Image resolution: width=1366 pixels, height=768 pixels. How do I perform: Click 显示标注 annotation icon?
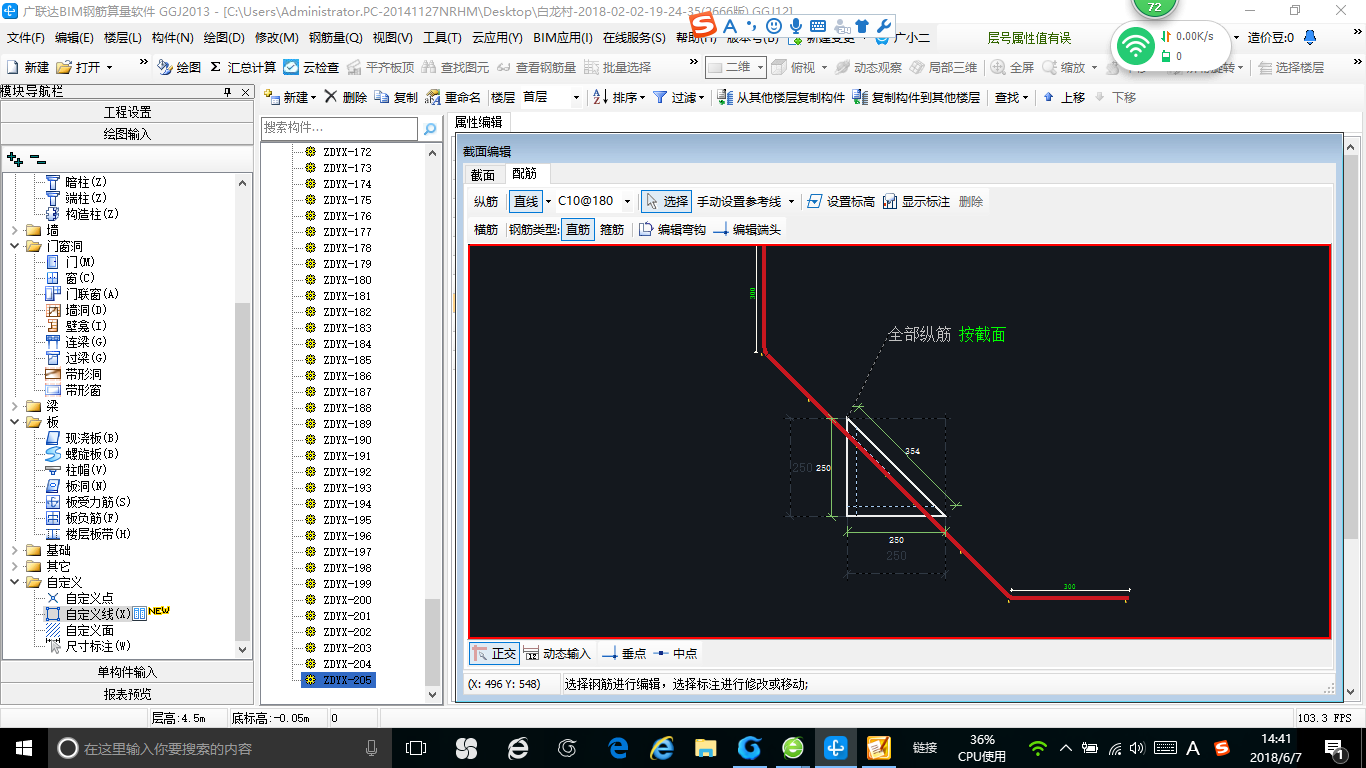[x=890, y=201]
